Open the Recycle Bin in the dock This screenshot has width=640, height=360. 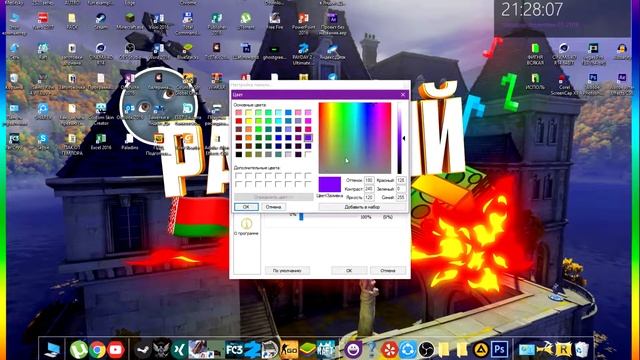coord(582,350)
